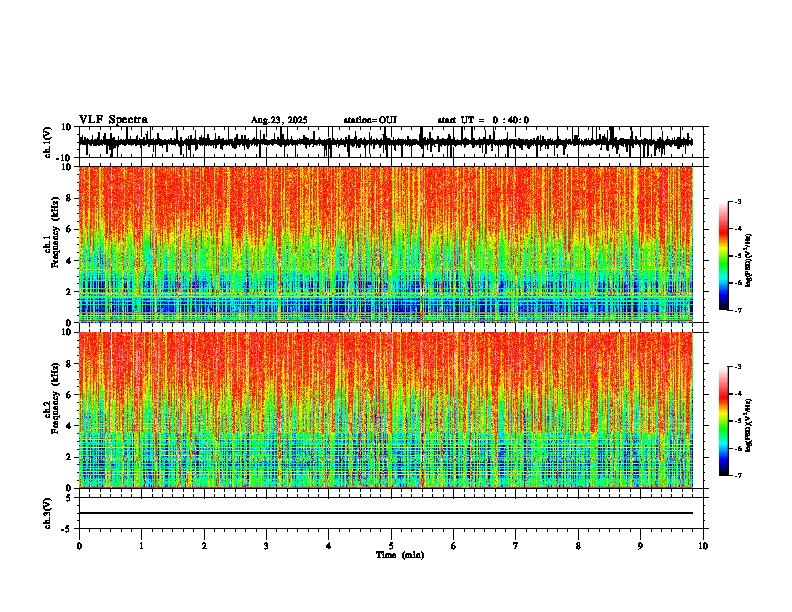This screenshot has height=612, width=792.
Task: Click the time-axis tick label "4"
Action: (x=329, y=546)
